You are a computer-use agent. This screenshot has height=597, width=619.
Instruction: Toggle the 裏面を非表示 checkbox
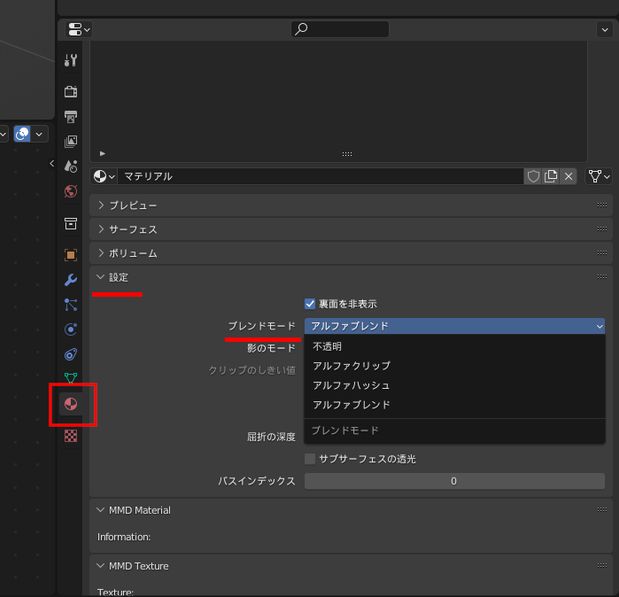[x=310, y=303]
